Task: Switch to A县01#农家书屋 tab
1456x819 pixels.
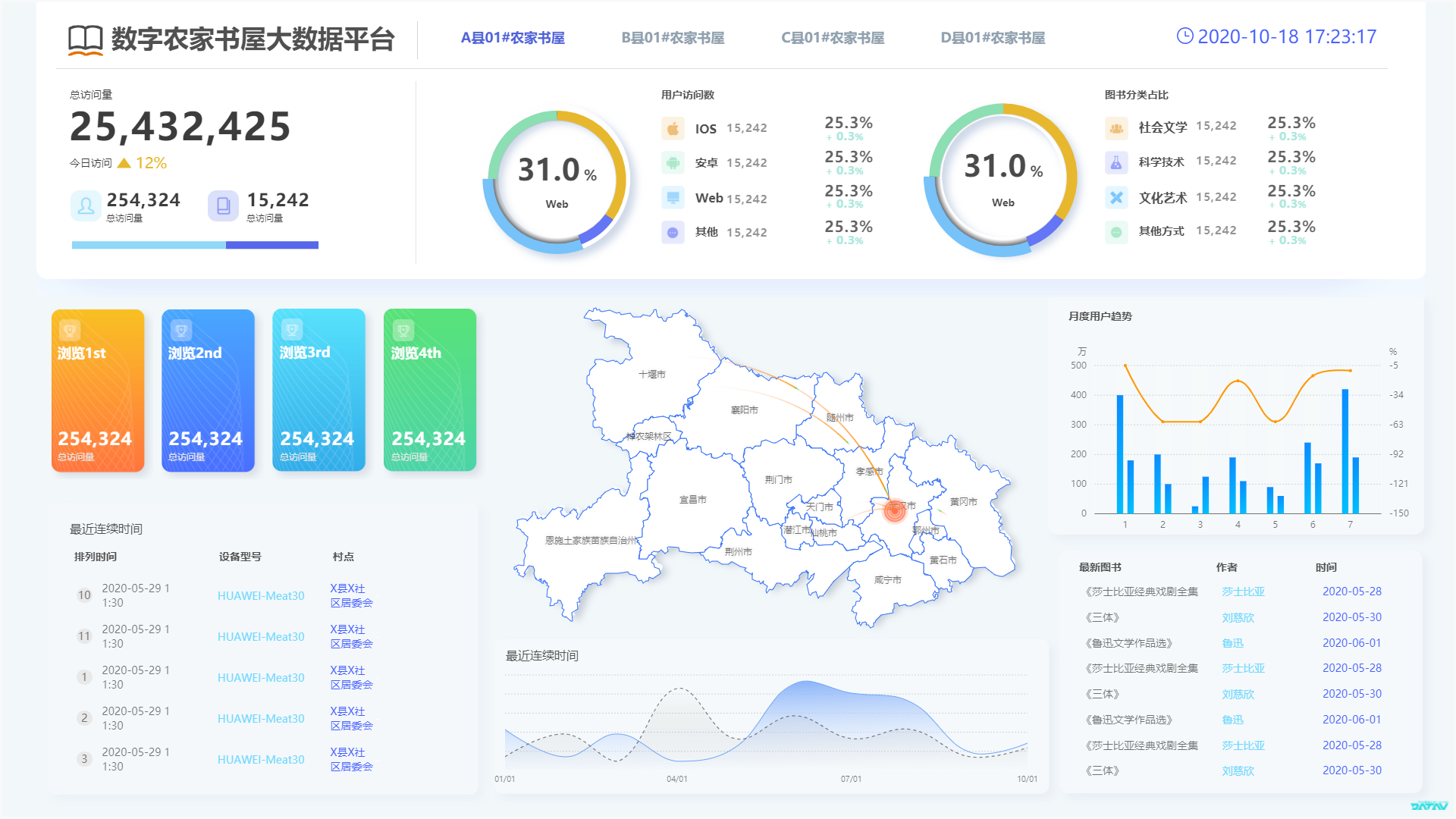Action: 513,38
